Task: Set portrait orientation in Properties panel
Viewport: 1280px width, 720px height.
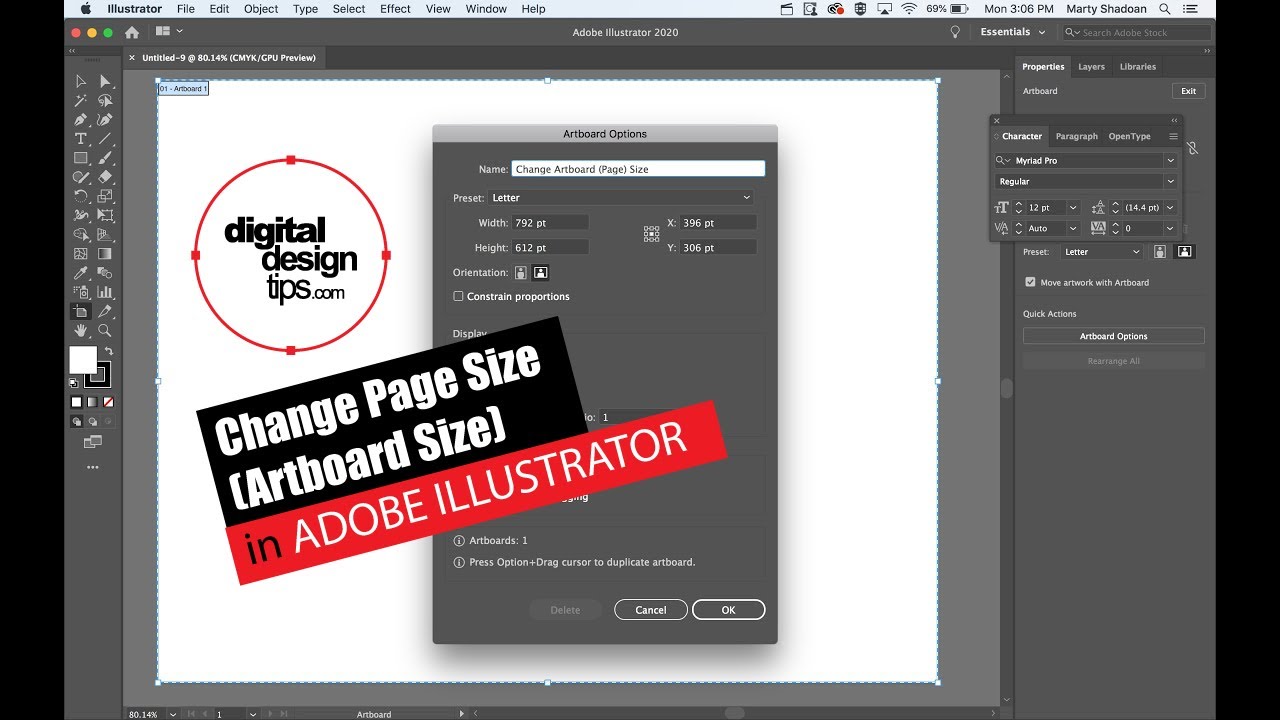Action: (x=1161, y=252)
